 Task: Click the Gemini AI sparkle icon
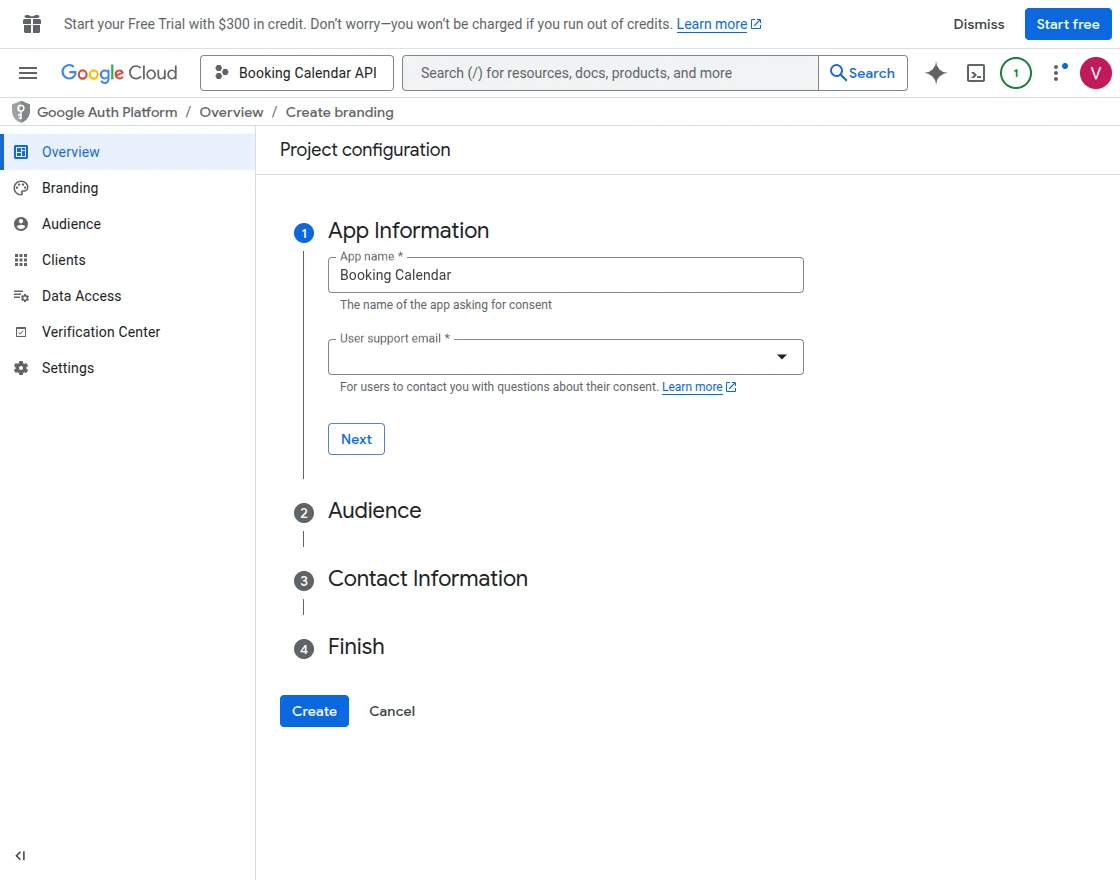936,73
